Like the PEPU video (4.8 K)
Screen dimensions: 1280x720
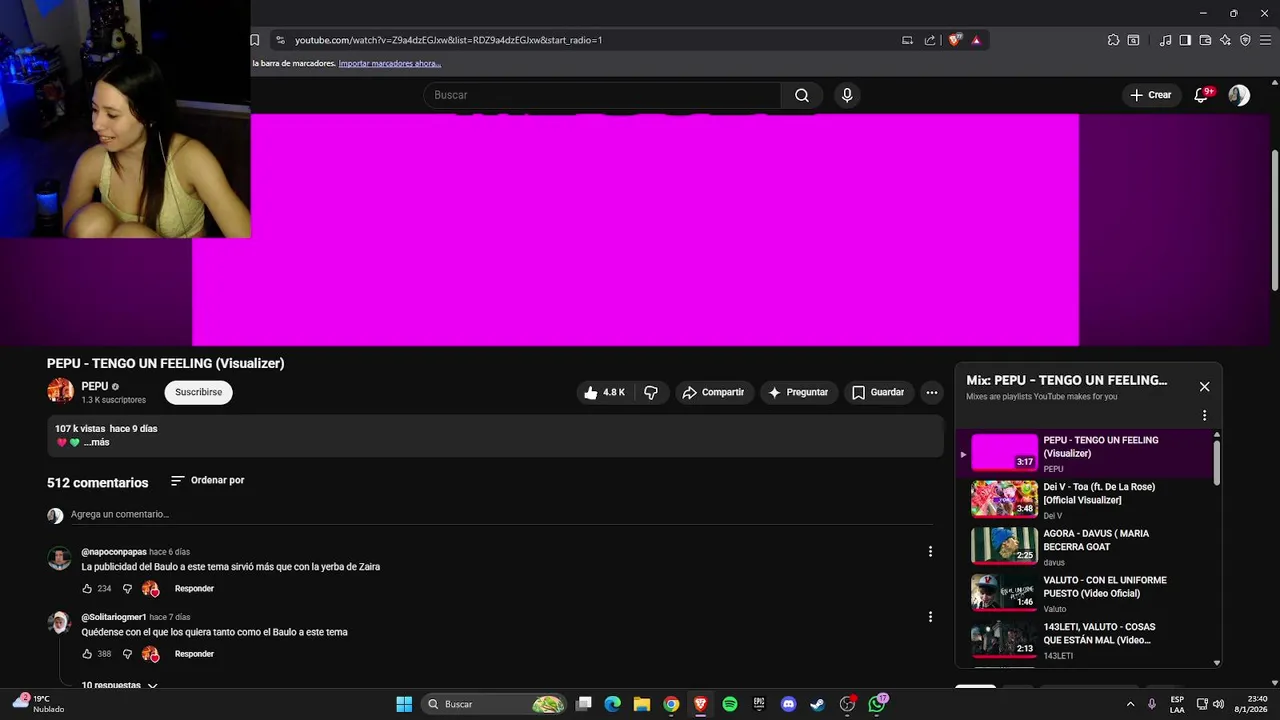coord(605,393)
